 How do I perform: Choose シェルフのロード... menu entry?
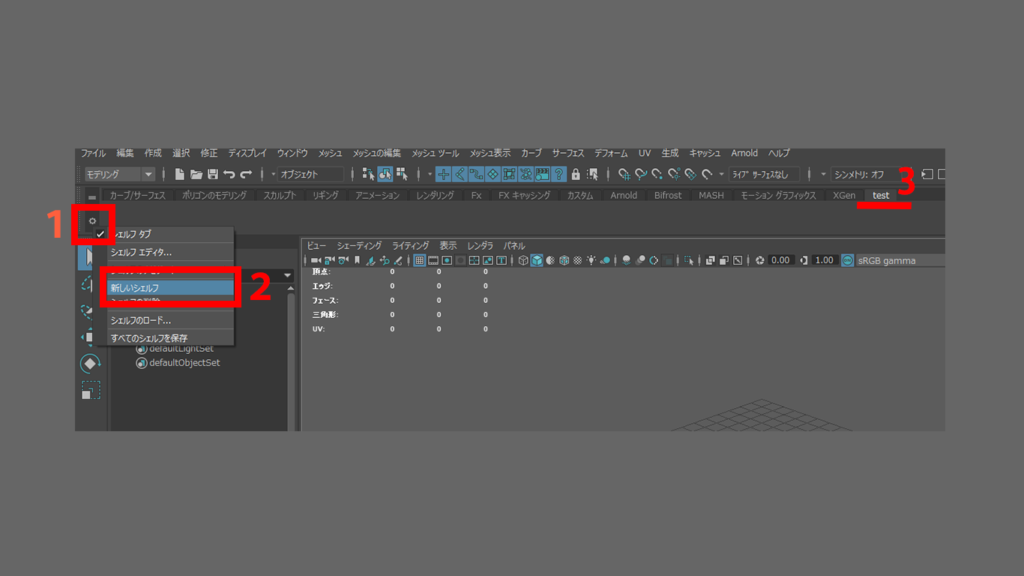[170, 321]
